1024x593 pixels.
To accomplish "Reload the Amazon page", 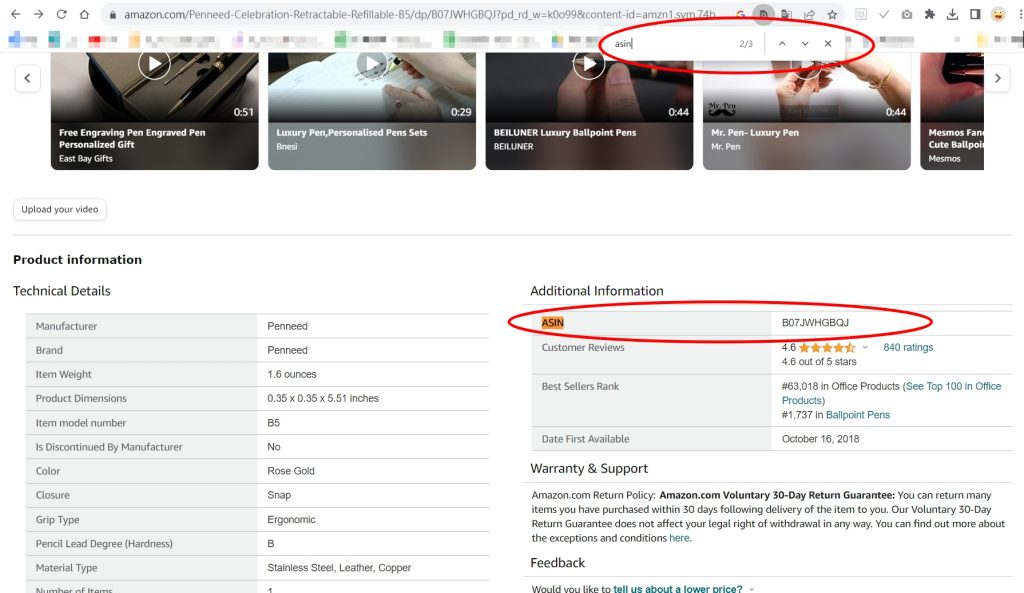I will pos(61,15).
